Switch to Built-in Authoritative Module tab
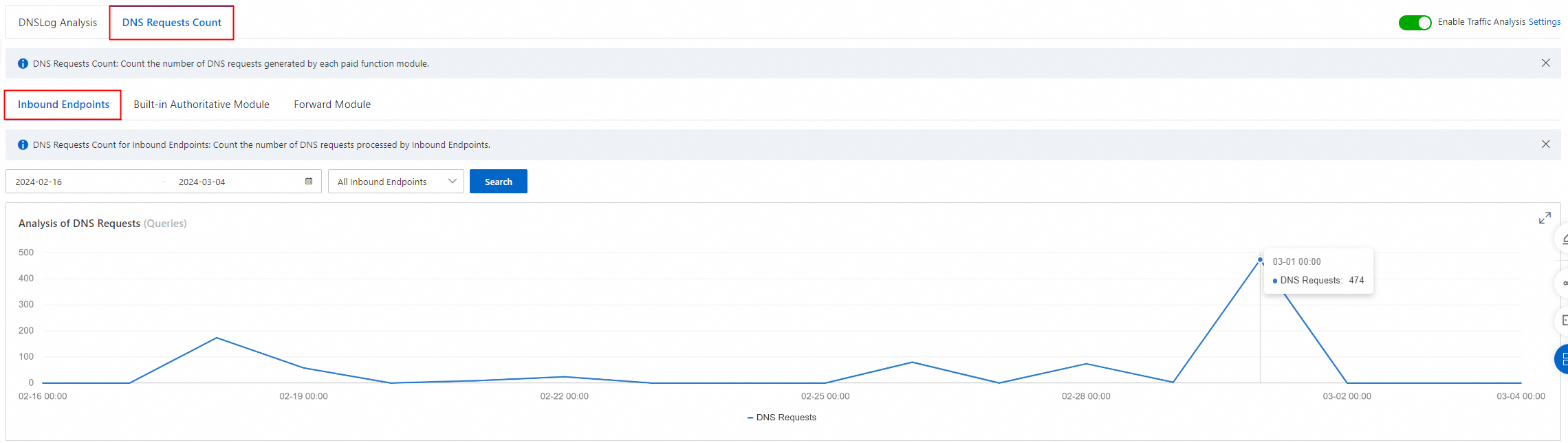The width and height of the screenshot is (1568, 443). pyautogui.click(x=202, y=105)
